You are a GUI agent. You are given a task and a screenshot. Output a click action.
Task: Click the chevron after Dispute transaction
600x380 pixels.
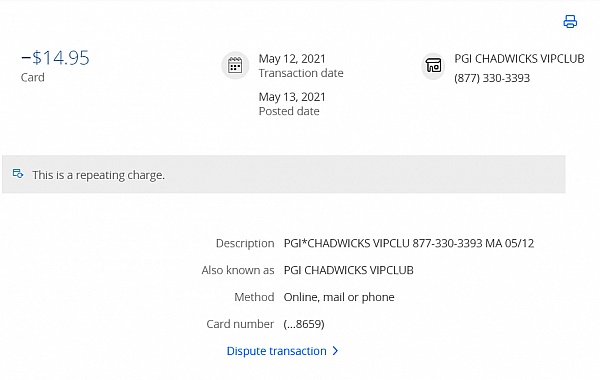pyautogui.click(x=335, y=351)
